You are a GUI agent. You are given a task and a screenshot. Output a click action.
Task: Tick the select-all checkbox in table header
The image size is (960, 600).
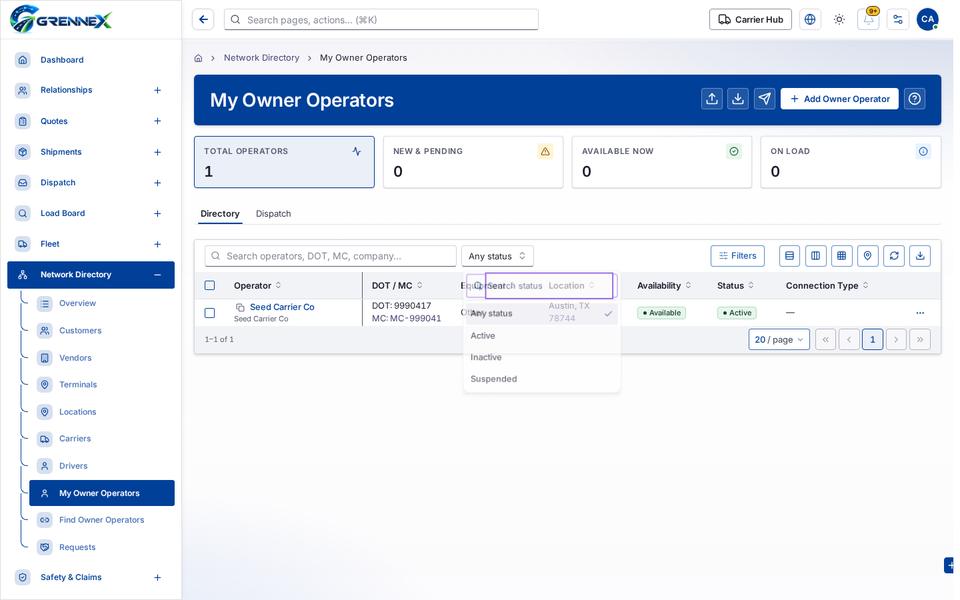click(x=210, y=285)
